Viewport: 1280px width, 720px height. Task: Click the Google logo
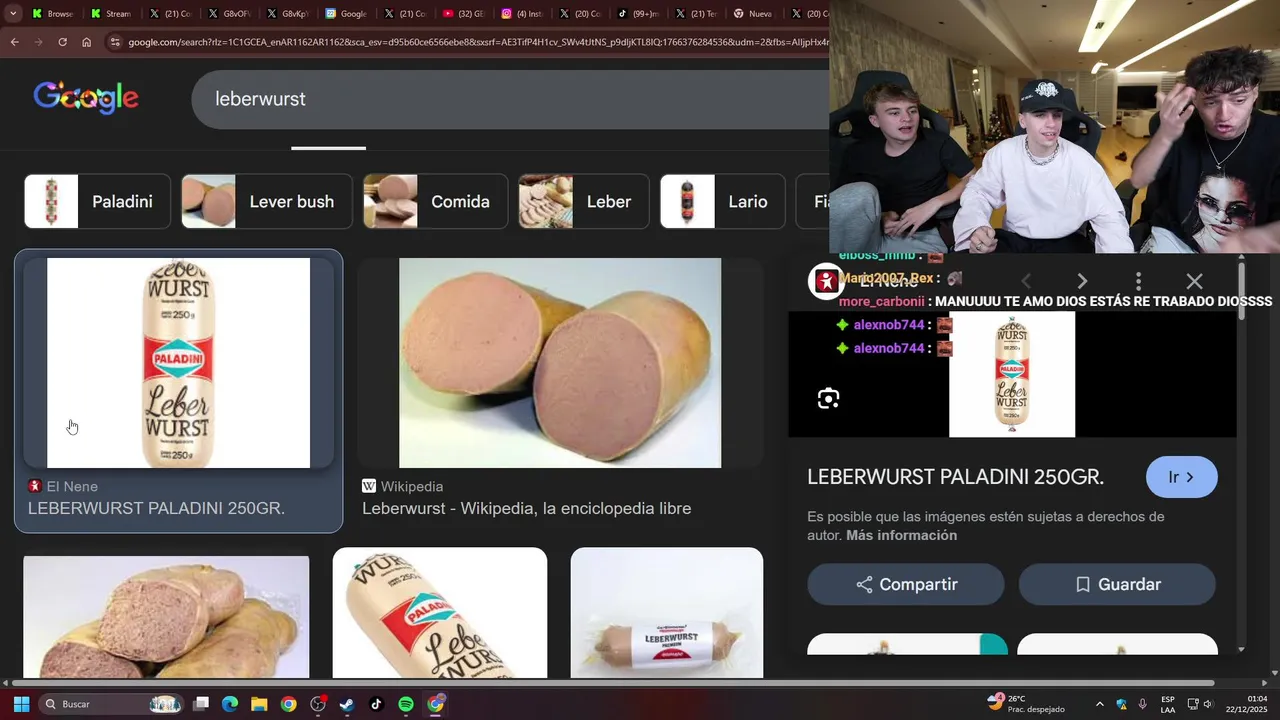[86, 98]
